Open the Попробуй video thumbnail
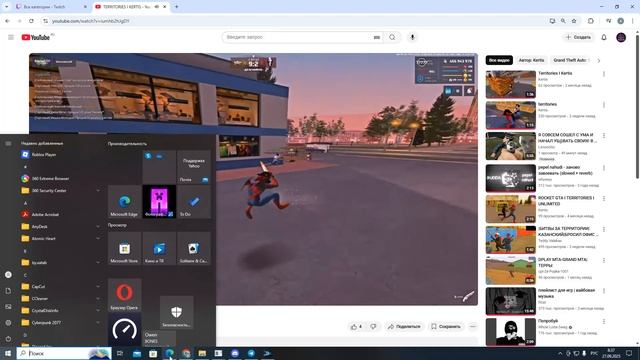640x360 pixels. pos(511,332)
